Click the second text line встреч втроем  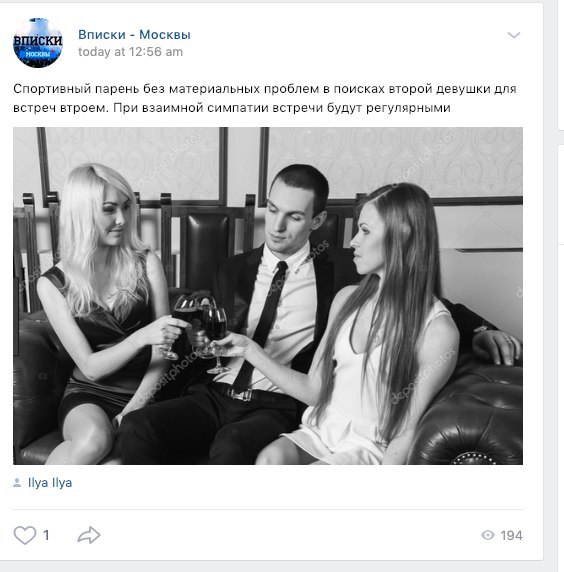(x=232, y=108)
